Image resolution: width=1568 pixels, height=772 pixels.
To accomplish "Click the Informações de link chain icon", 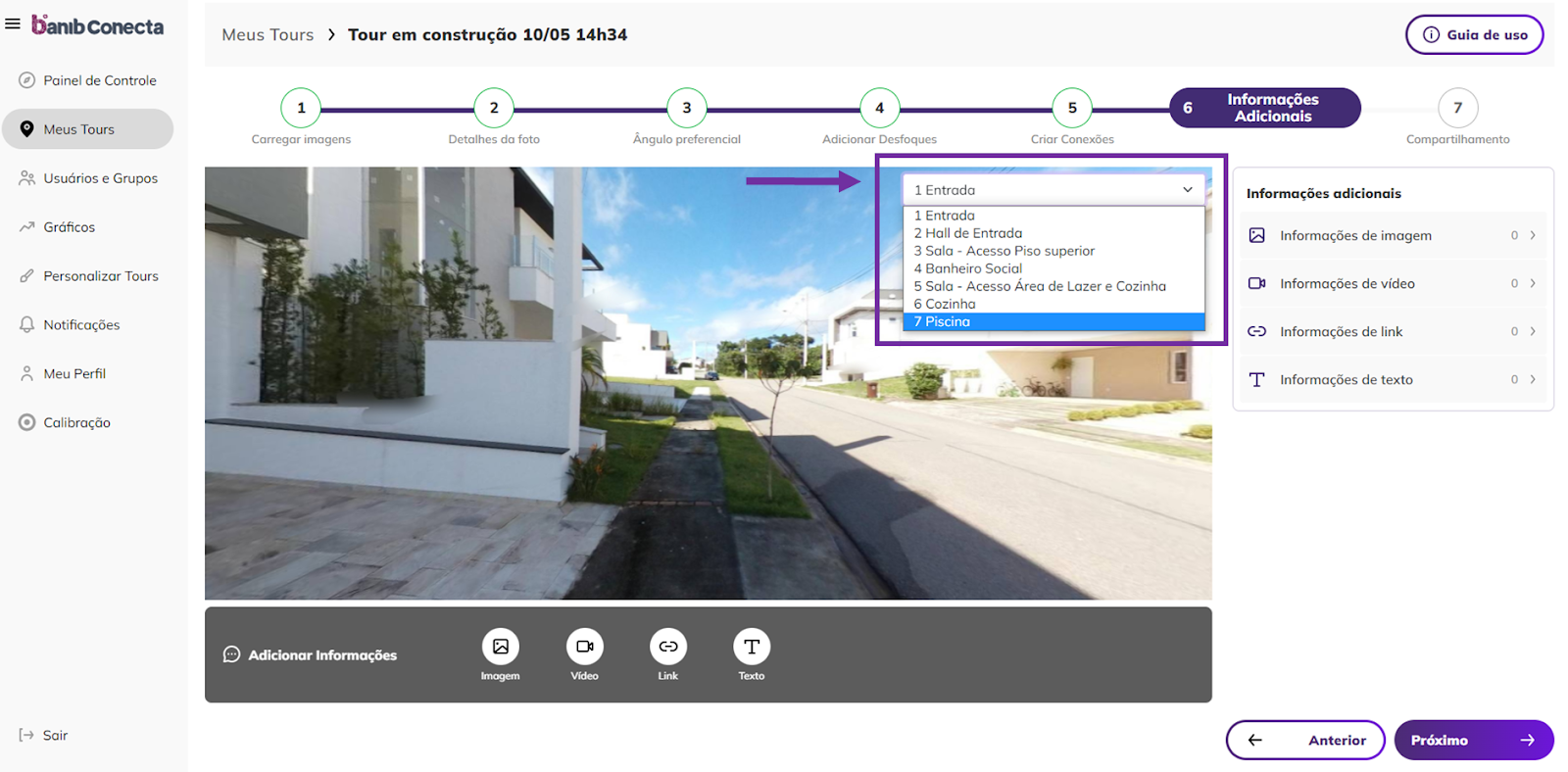I will pyautogui.click(x=1257, y=331).
